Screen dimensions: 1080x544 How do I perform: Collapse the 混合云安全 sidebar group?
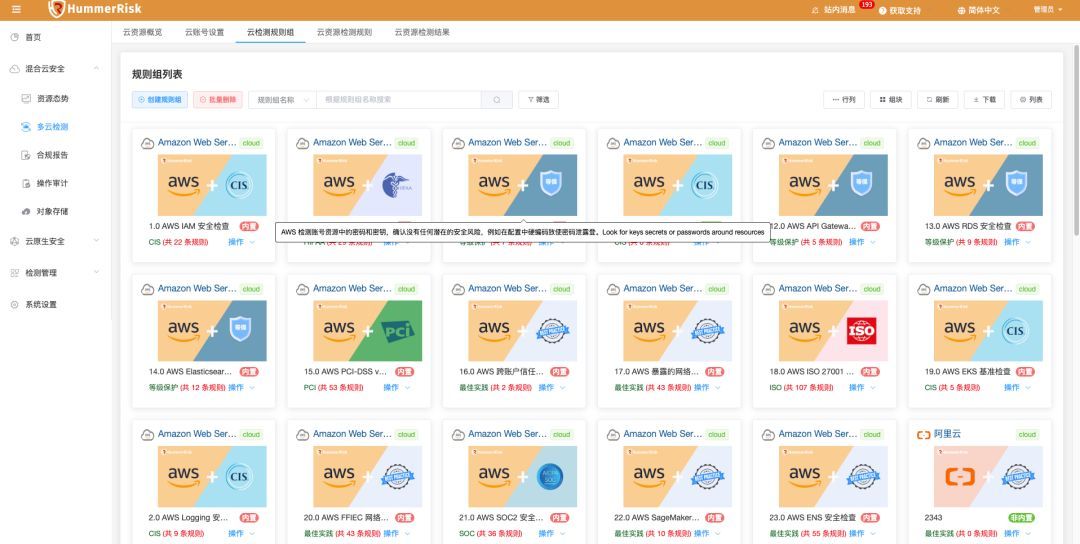55,69
